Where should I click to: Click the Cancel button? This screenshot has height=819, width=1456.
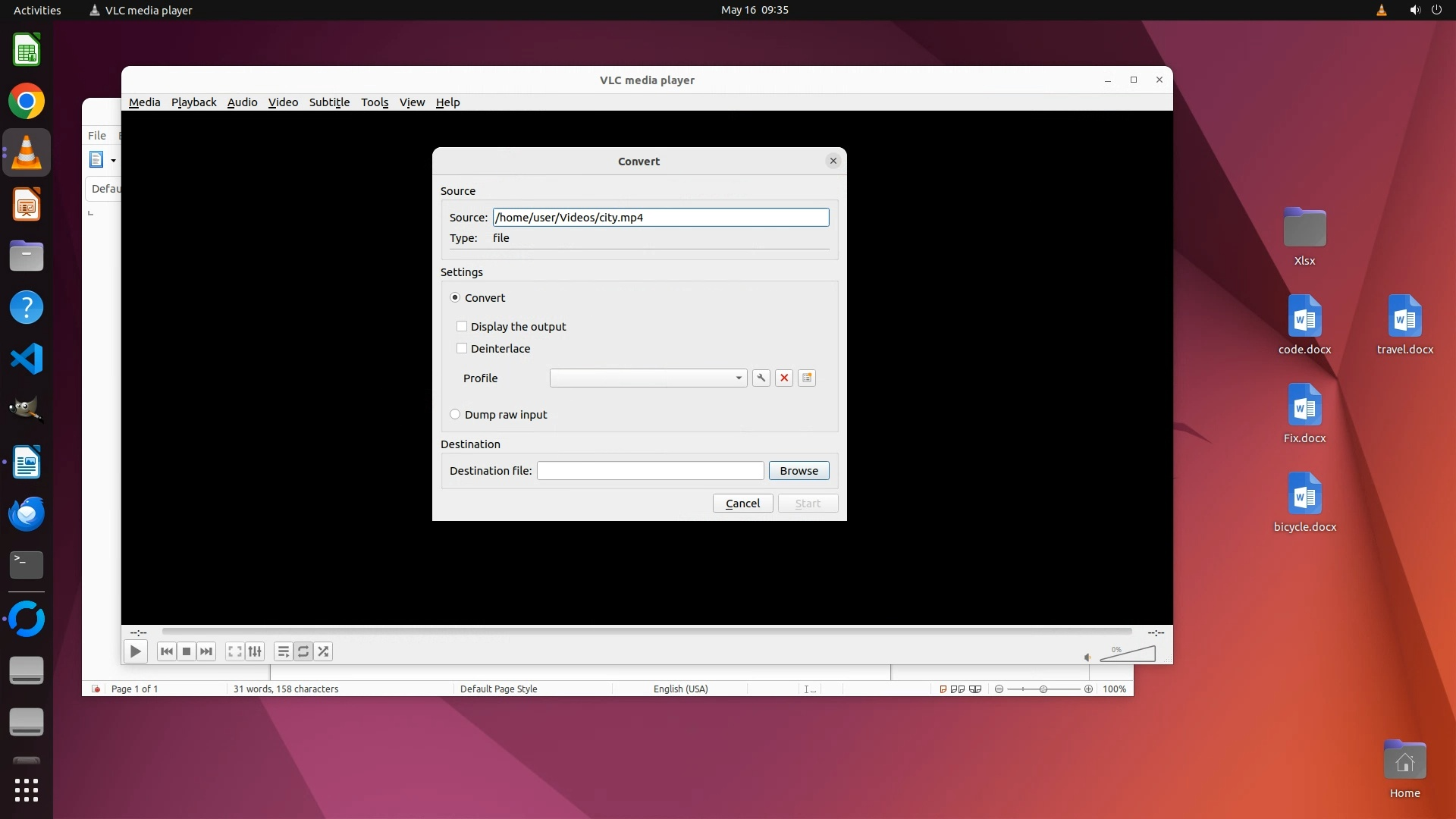pyautogui.click(x=742, y=503)
